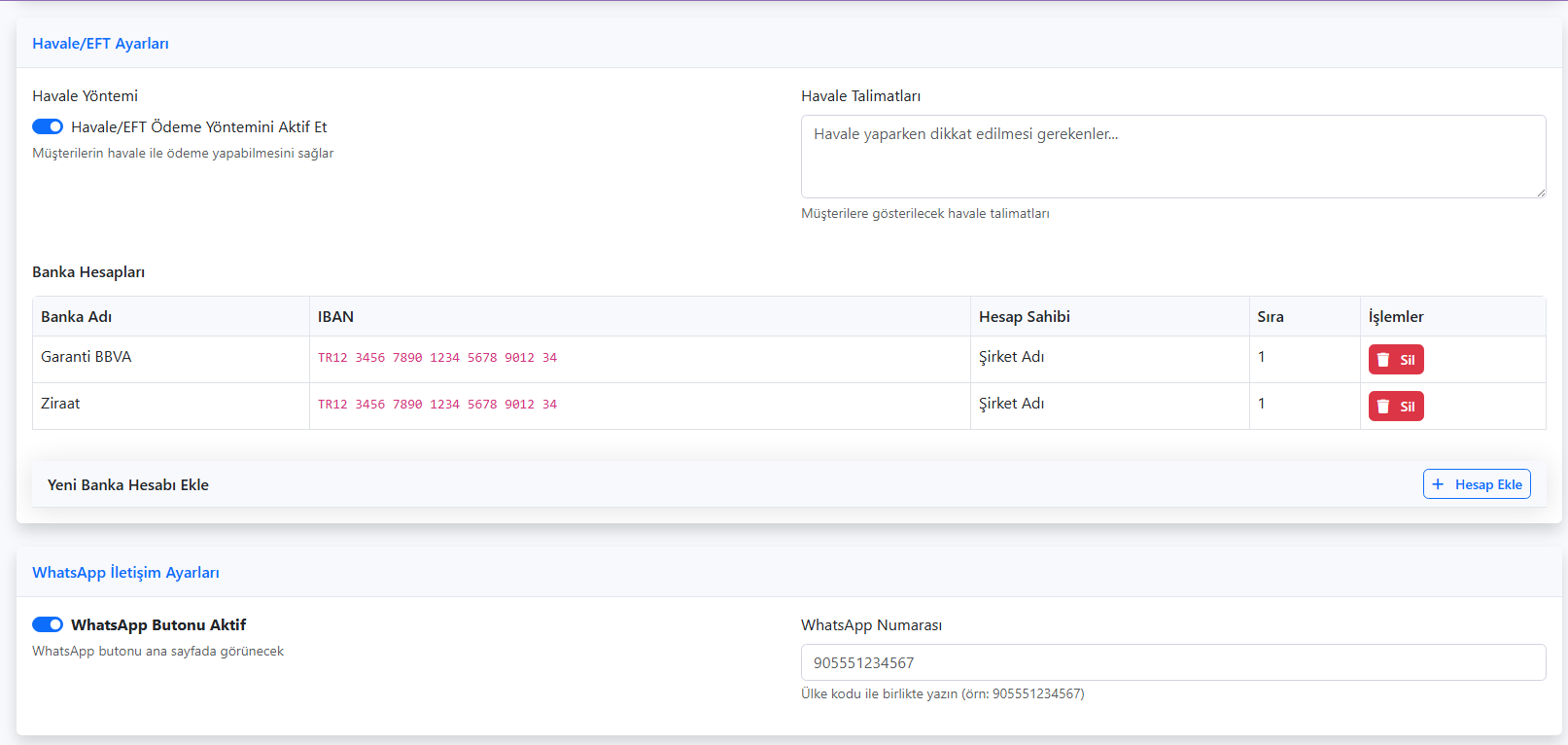Viewport: 1568px width, 745px height.
Task: Click Sıra value 1 in Ziraat row
Action: pyautogui.click(x=1262, y=404)
